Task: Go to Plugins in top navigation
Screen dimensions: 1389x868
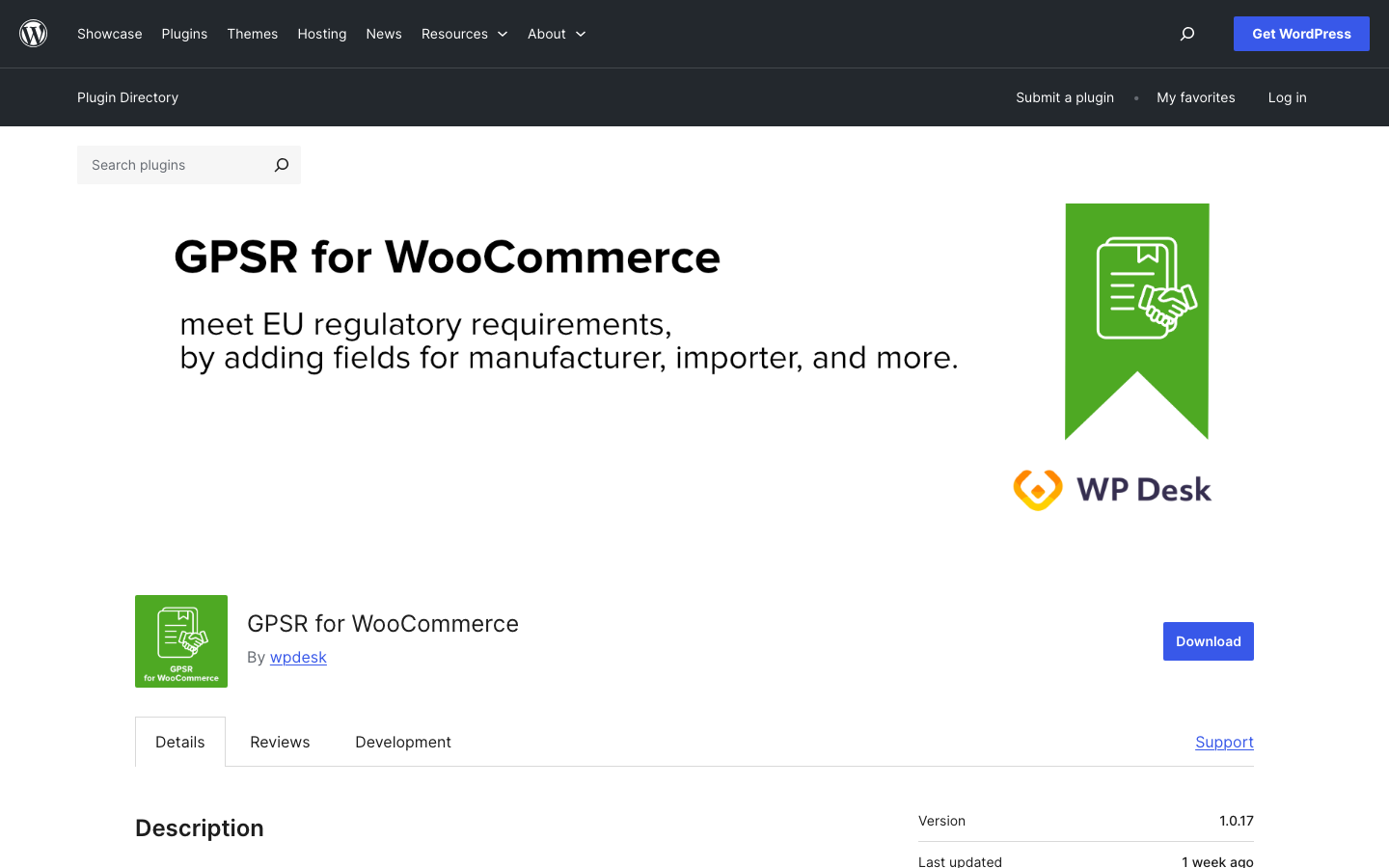Action: click(184, 34)
